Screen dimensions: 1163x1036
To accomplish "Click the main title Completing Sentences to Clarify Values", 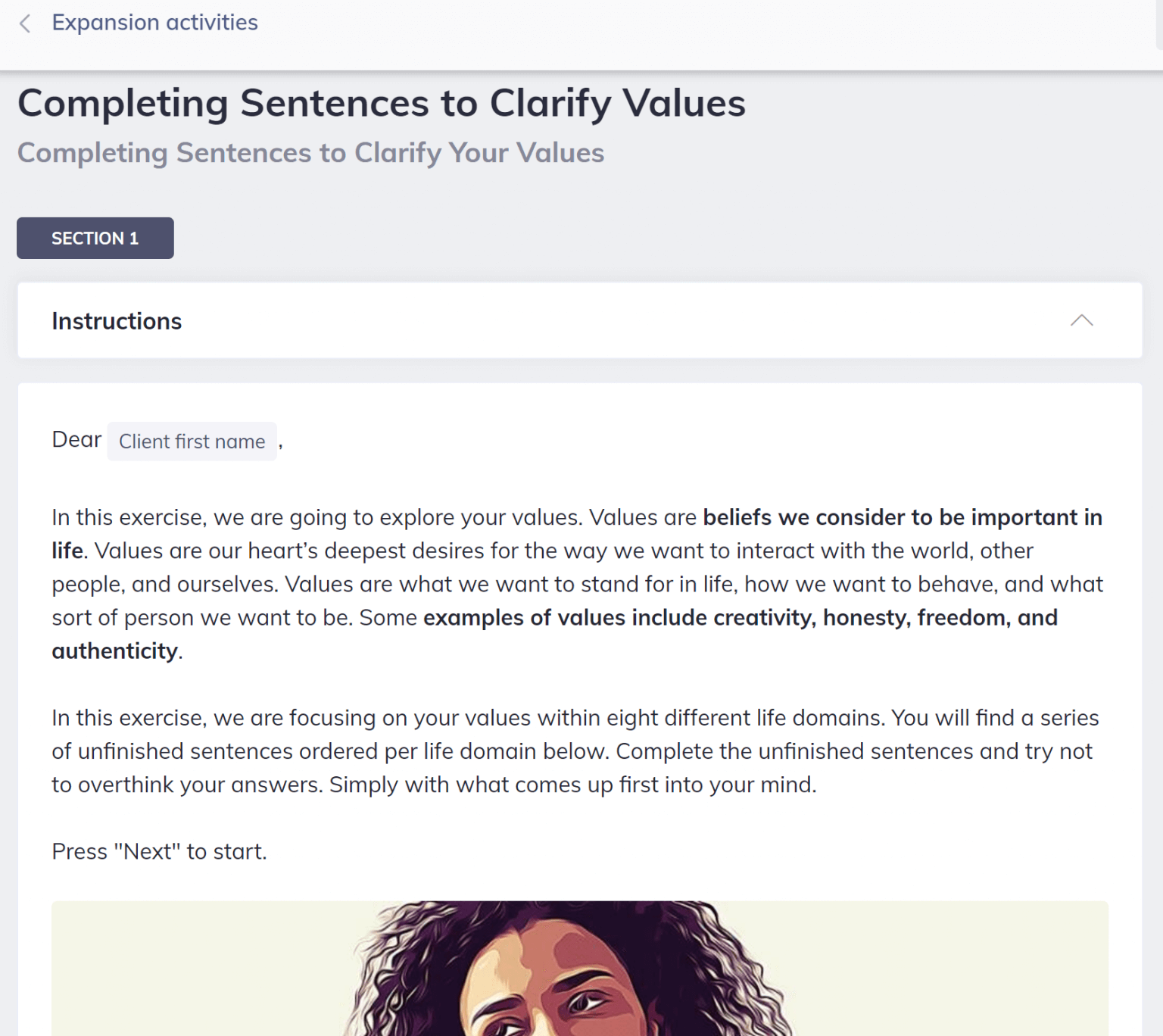I will [382, 103].
